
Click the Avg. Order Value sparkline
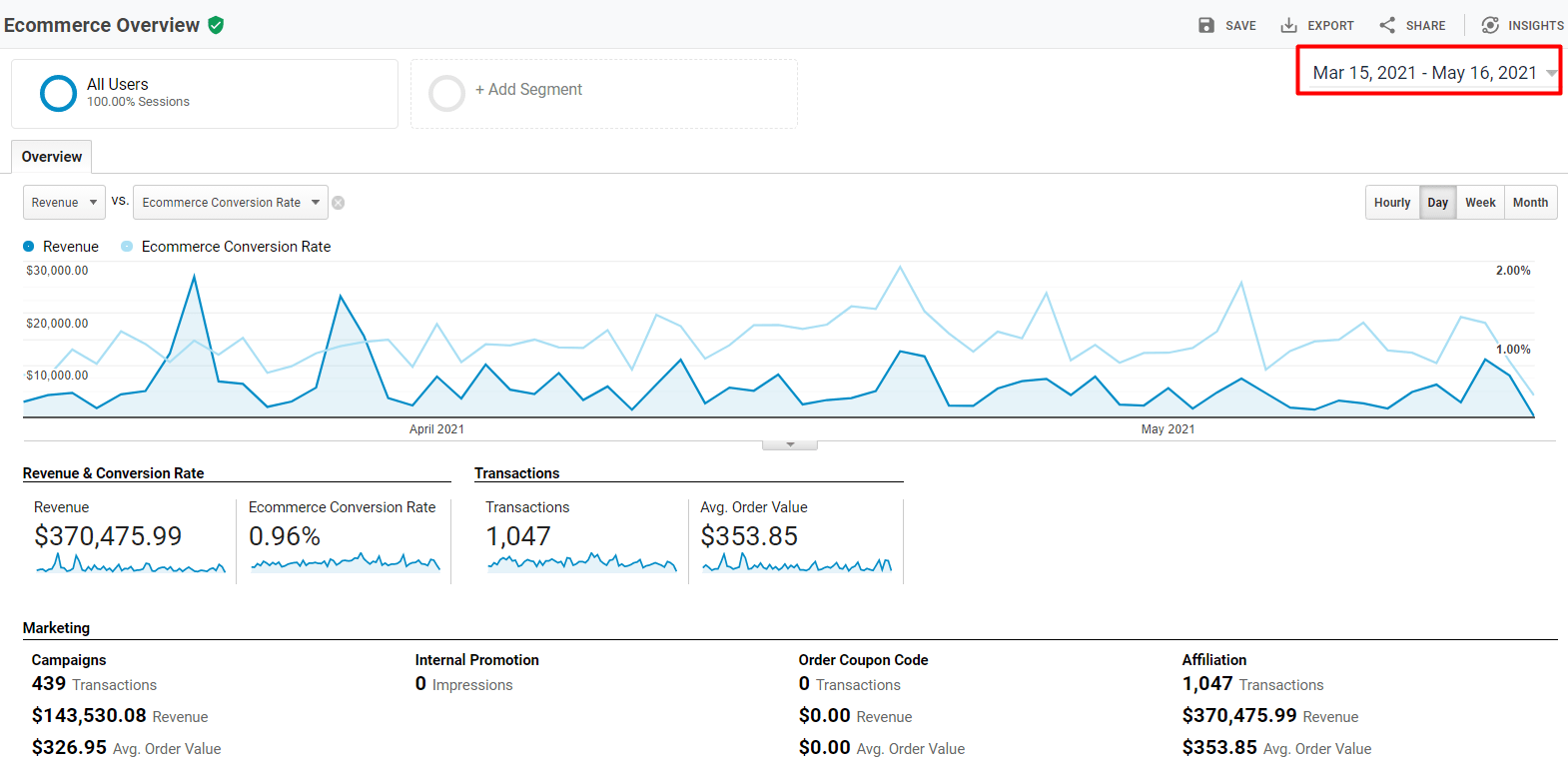[796, 565]
